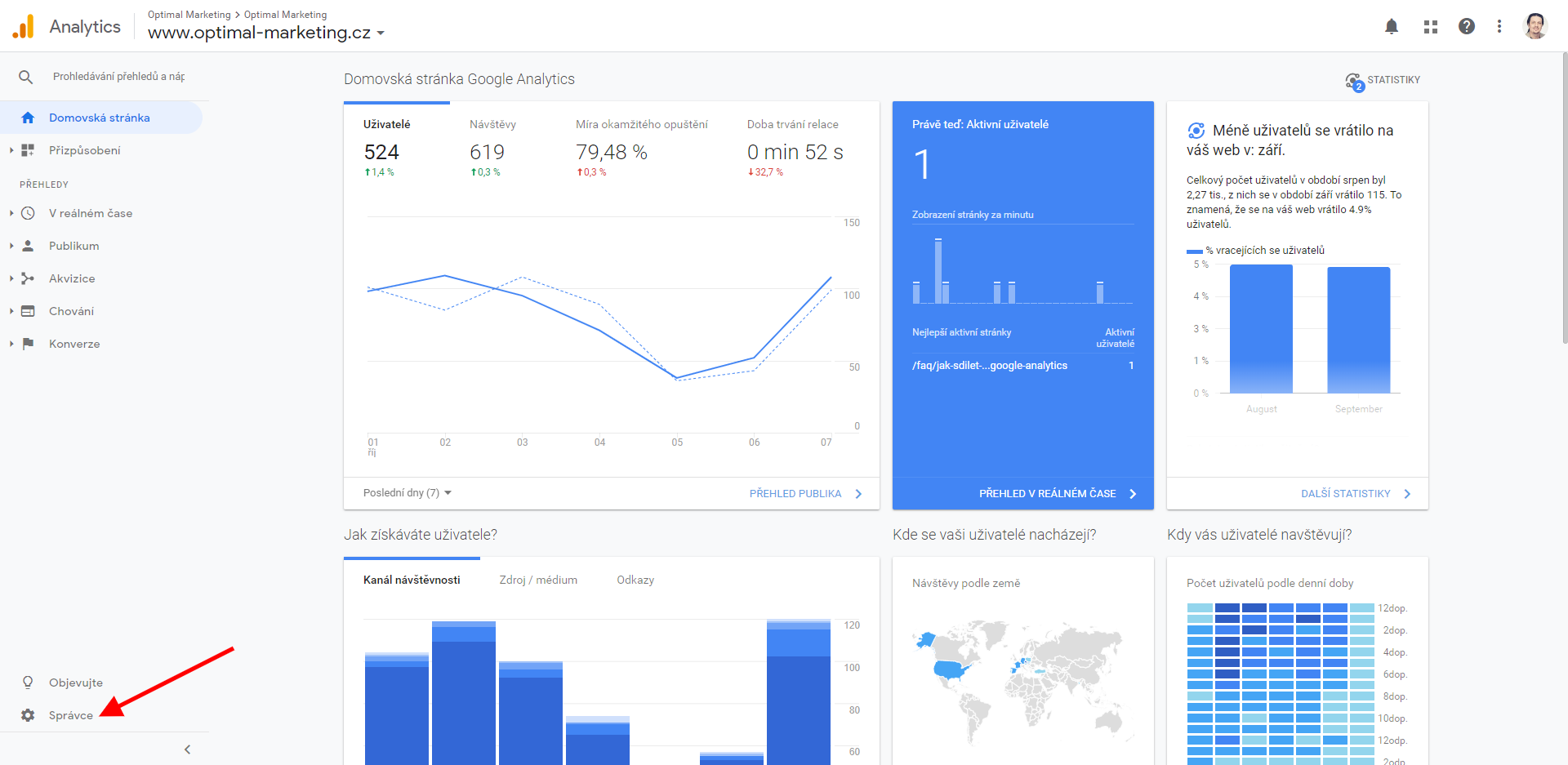The width and height of the screenshot is (1568, 765).
Task: Open the notifications bell
Action: pos(1392,26)
